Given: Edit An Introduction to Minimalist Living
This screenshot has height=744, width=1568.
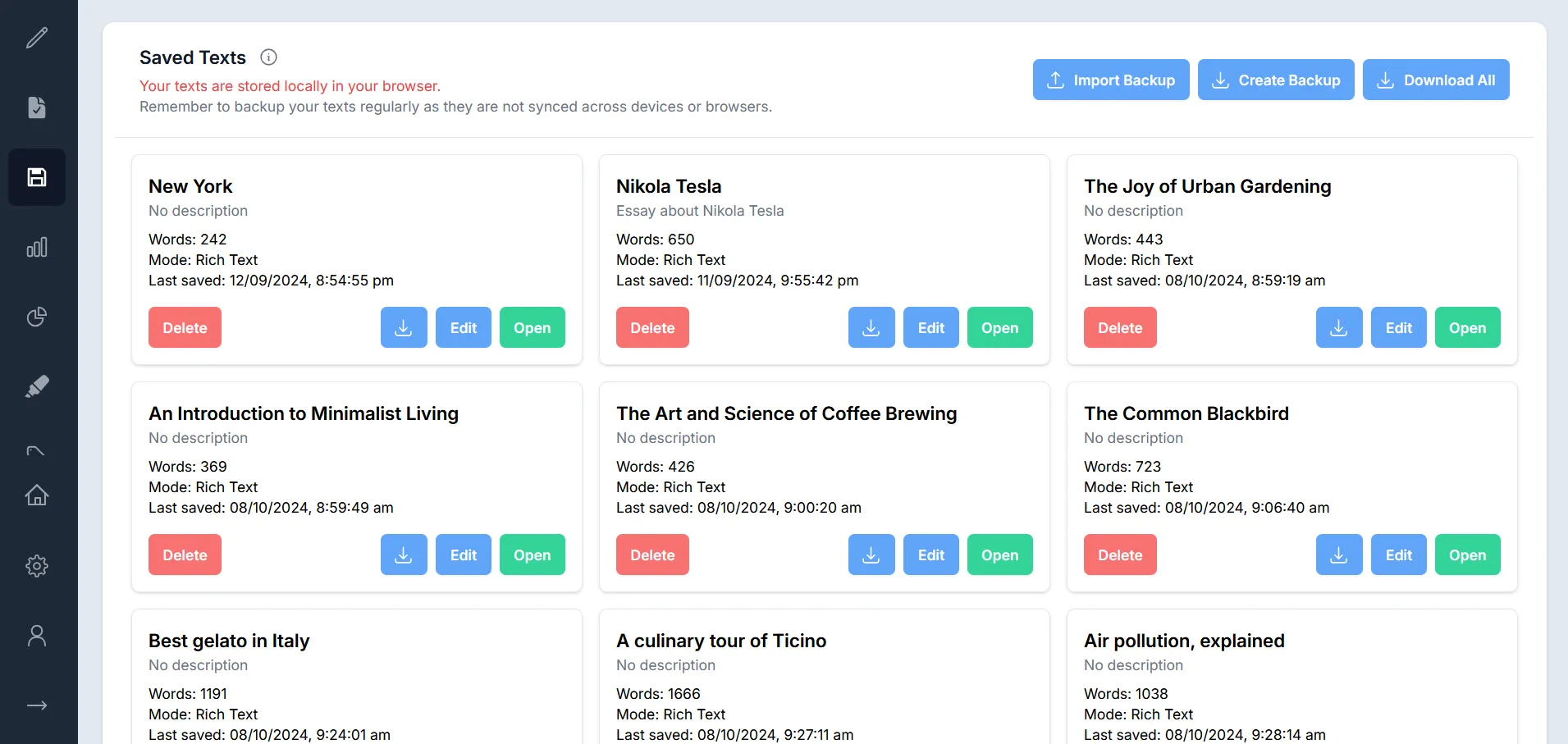Looking at the screenshot, I should click(x=463, y=555).
